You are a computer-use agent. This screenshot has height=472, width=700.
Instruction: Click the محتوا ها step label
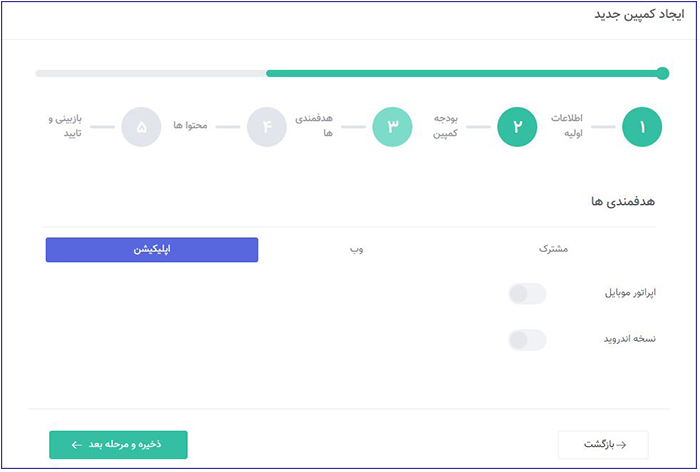click(189, 127)
